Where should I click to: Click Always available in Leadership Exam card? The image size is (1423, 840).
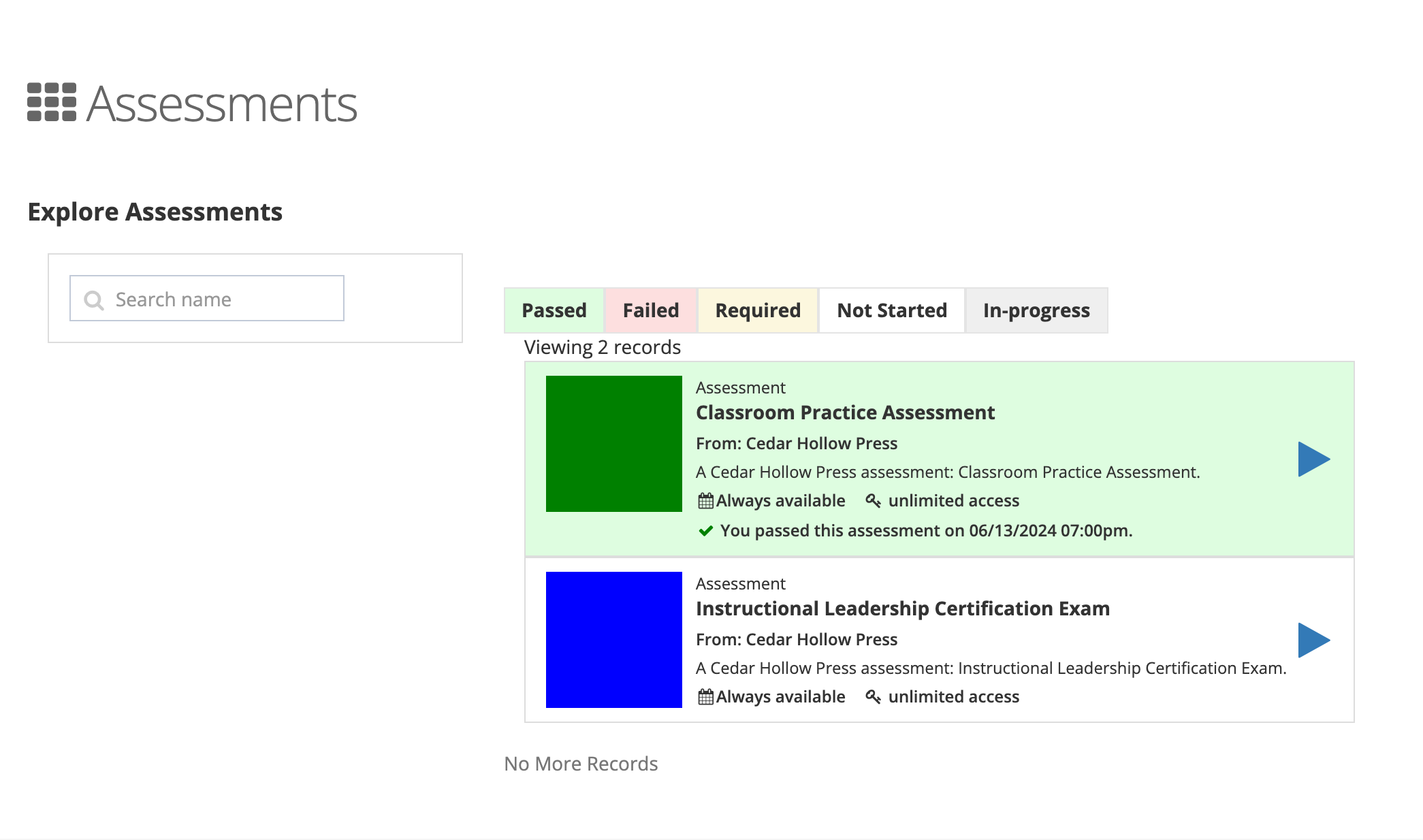coord(780,697)
